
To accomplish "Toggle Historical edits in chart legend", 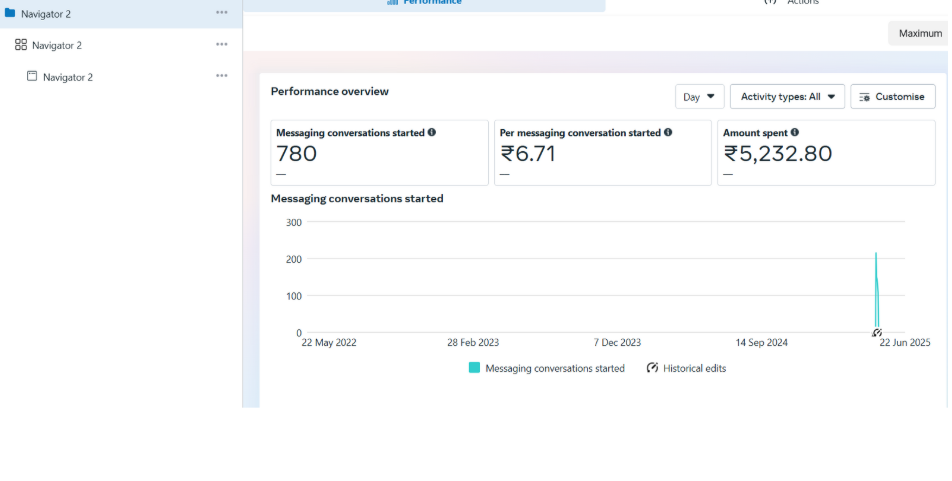I will (686, 368).
